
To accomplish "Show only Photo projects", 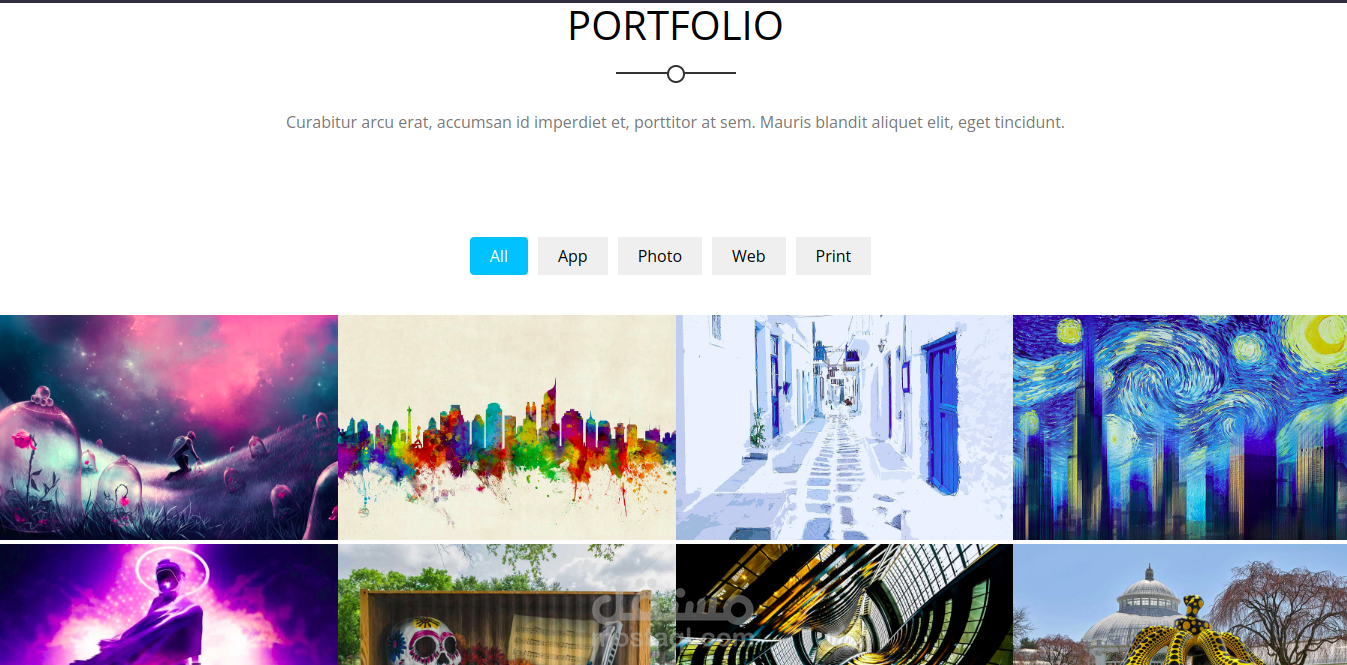I will tap(660, 256).
